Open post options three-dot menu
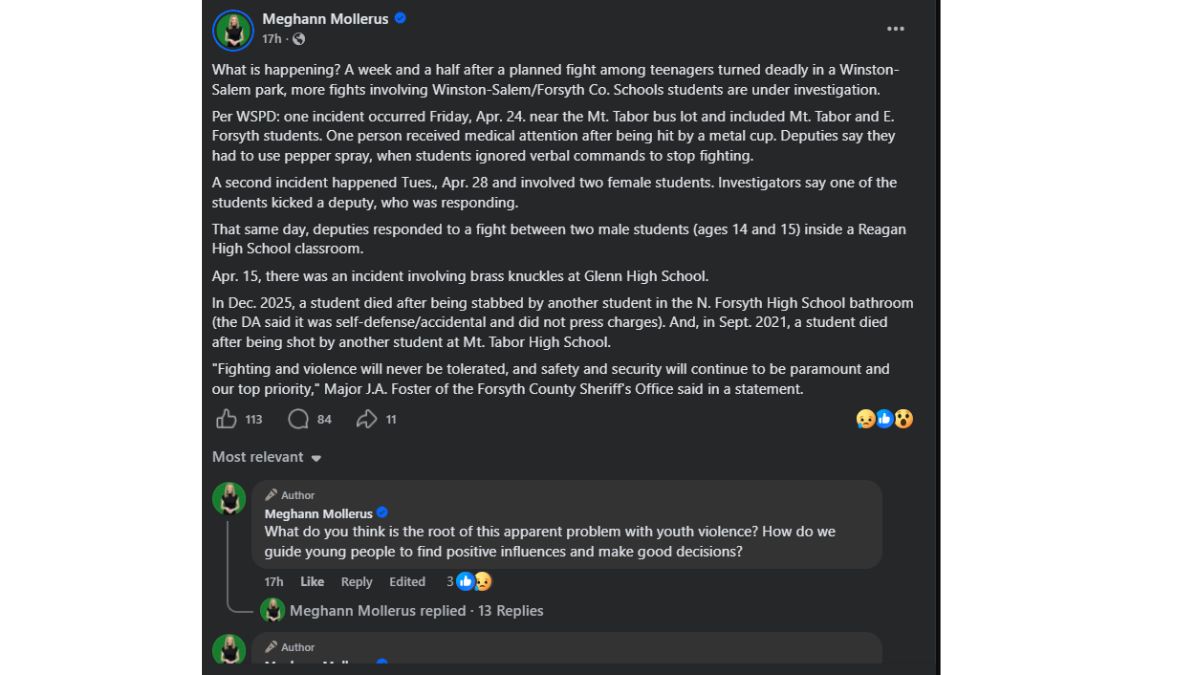The image size is (1200, 675). (x=895, y=29)
